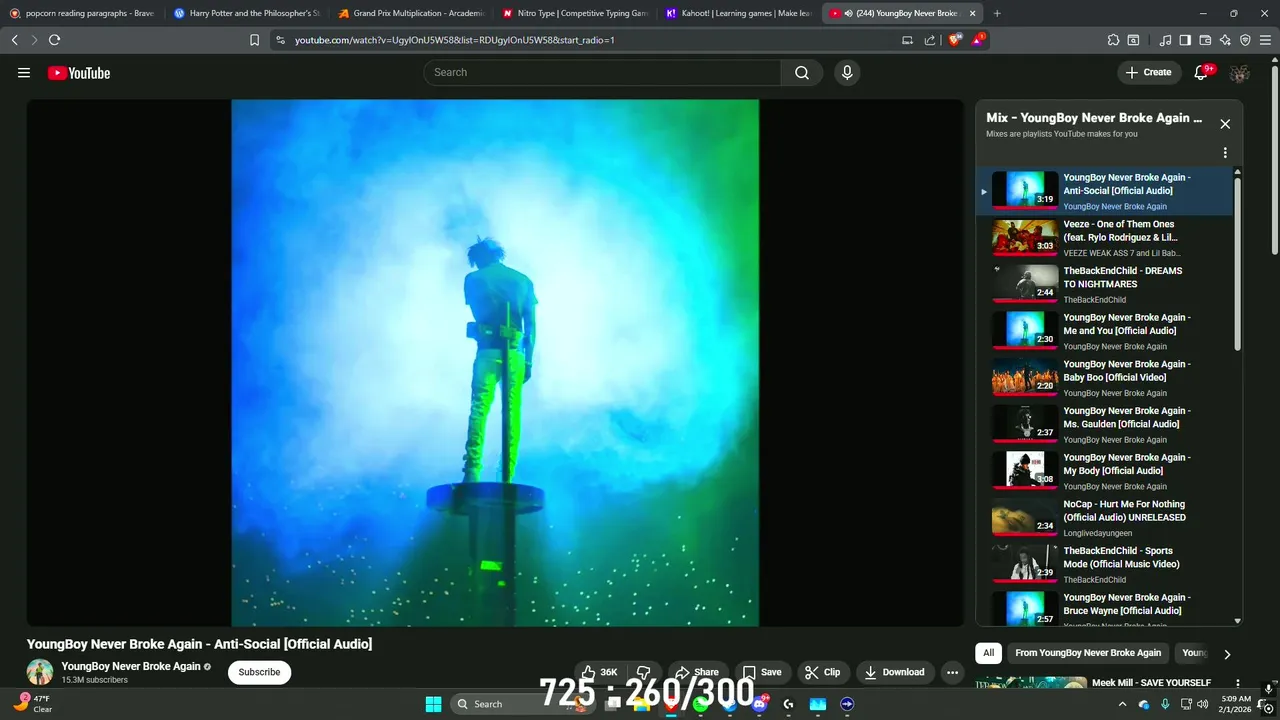Click the browser Forward arrow
Image resolution: width=1280 pixels, height=720 pixels.
click(34, 40)
